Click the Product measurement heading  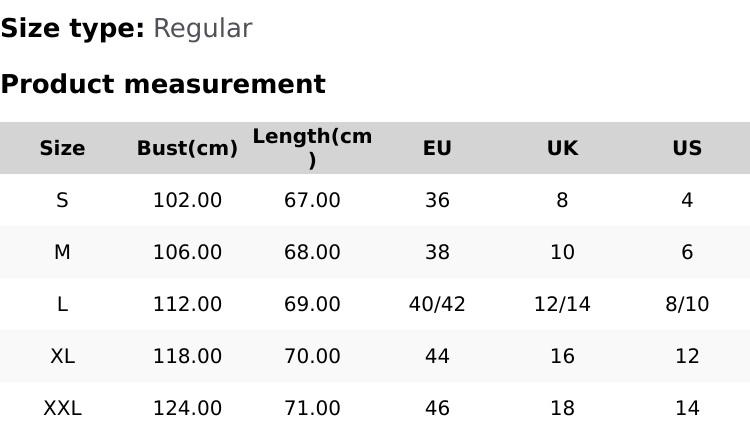pyautogui.click(x=163, y=84)
